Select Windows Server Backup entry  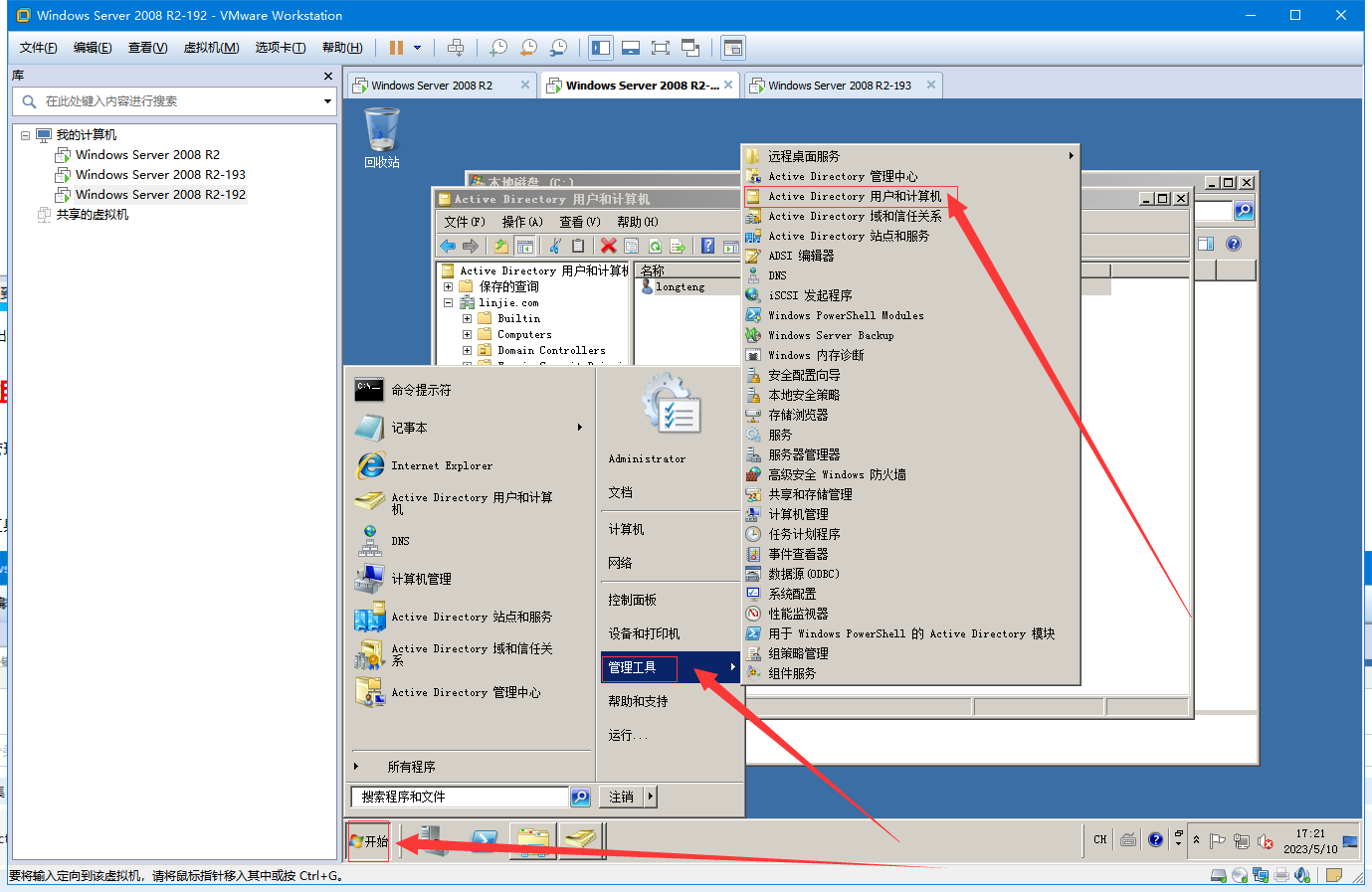pyautogui.click(x=910, y=335)
